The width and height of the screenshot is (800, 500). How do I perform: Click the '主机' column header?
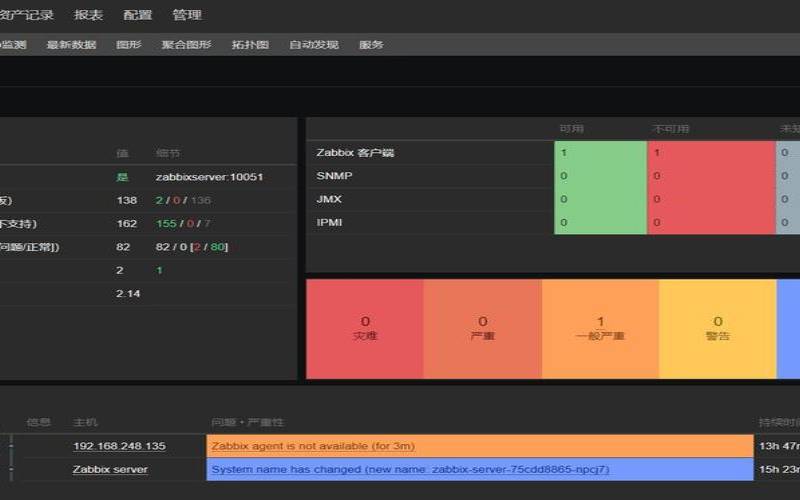tap(85, 422)
